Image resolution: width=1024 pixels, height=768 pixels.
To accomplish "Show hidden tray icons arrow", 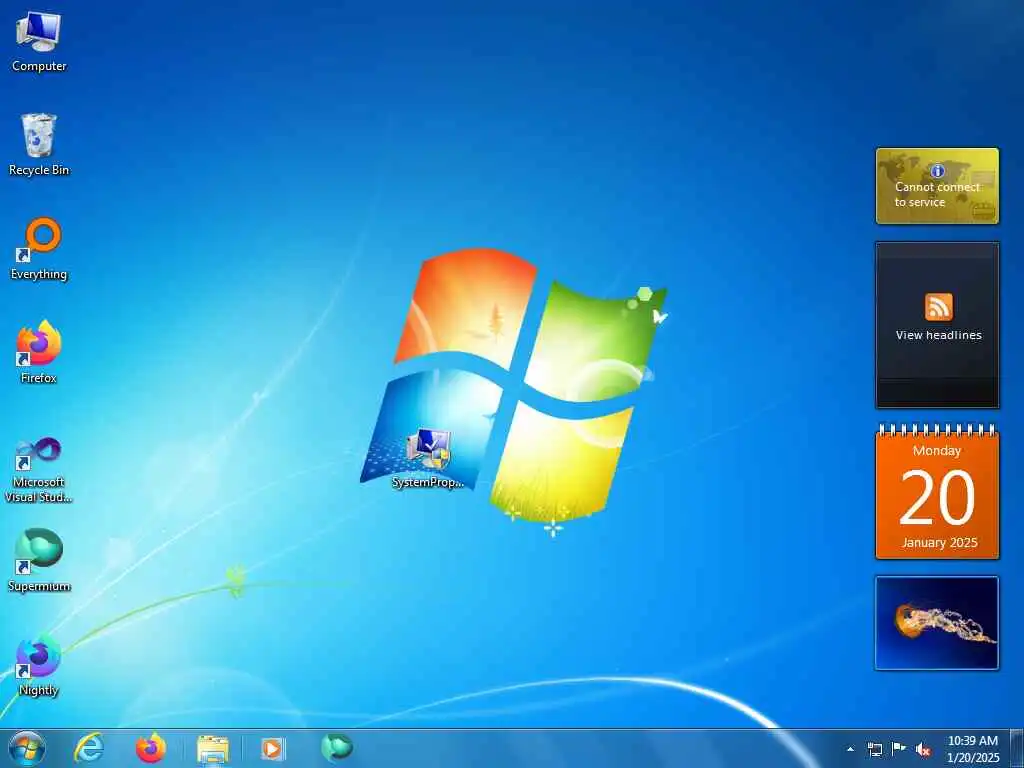I will [x=850, y=749].
